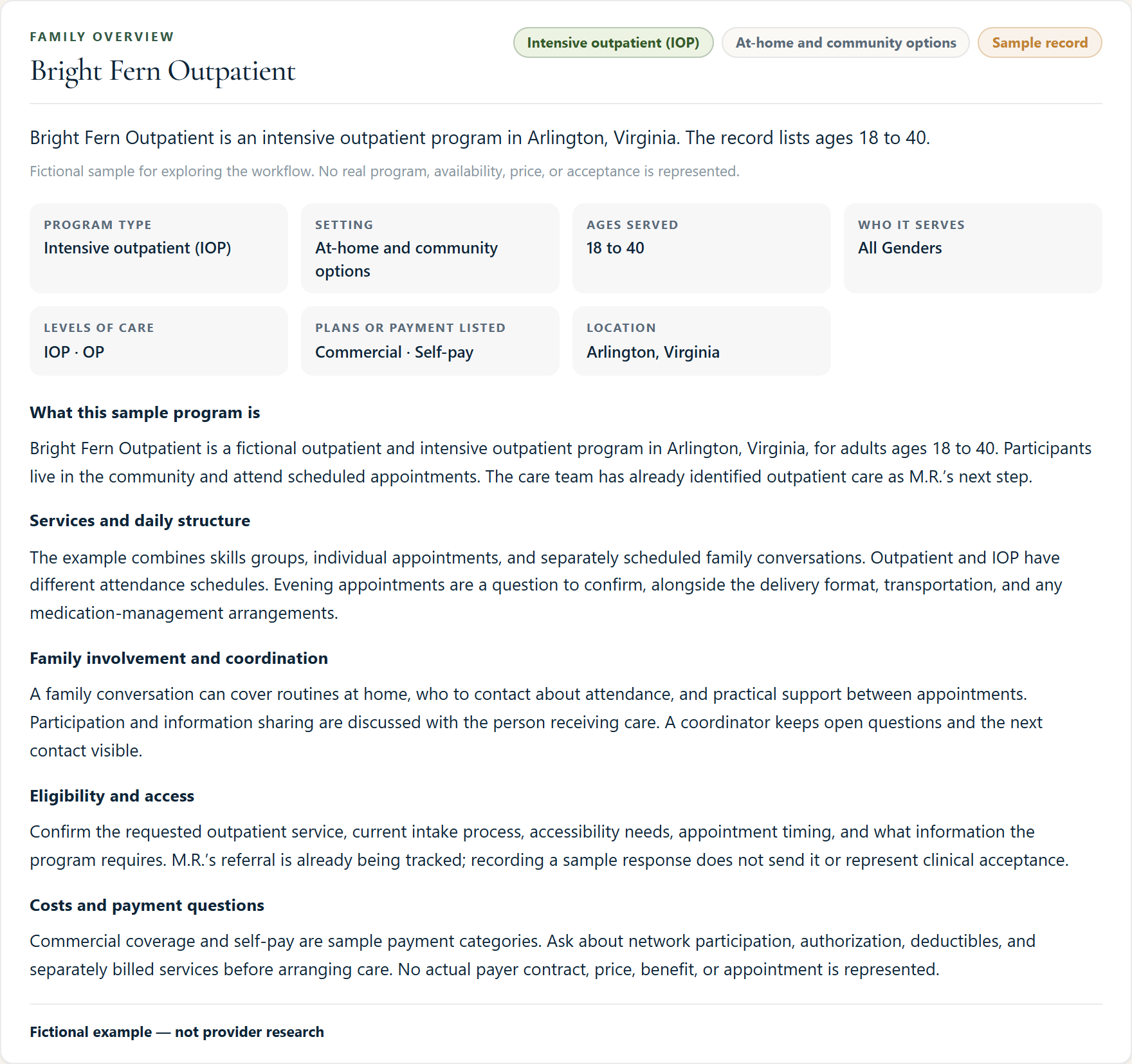The image size is (1132, 1064).
Task: Open the Program Type info card
Action: 159,248
